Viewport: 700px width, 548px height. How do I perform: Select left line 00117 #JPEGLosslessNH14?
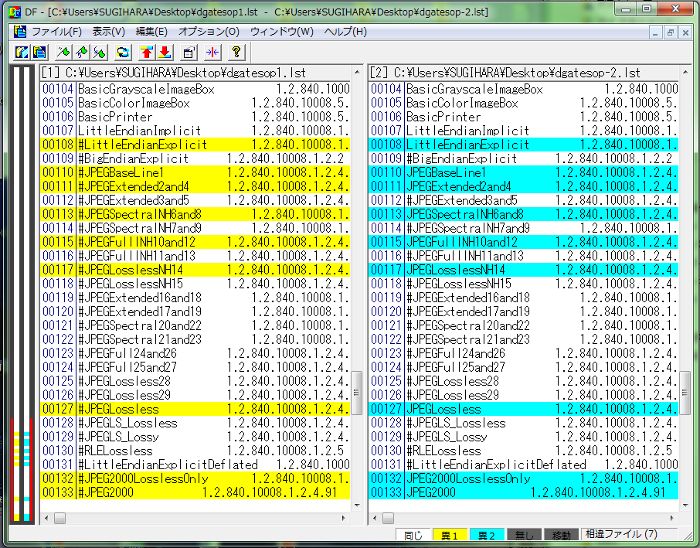tap(195, 270)
